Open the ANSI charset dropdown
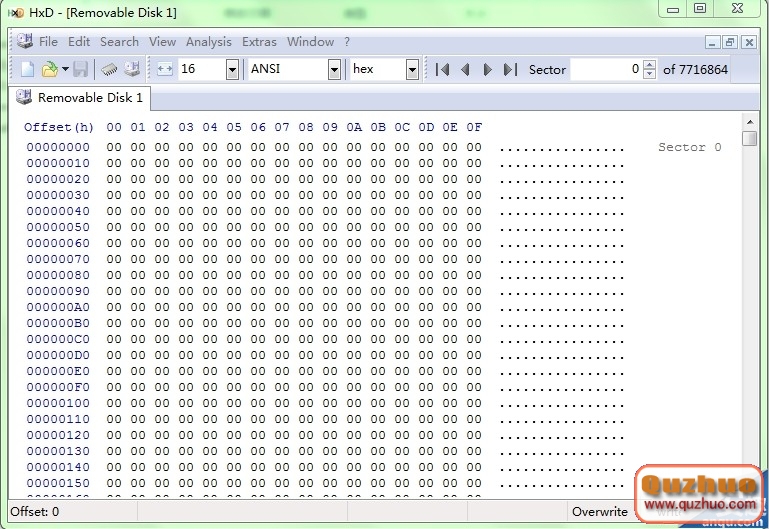This screenshot has width=769, height=529. point(334,70)
